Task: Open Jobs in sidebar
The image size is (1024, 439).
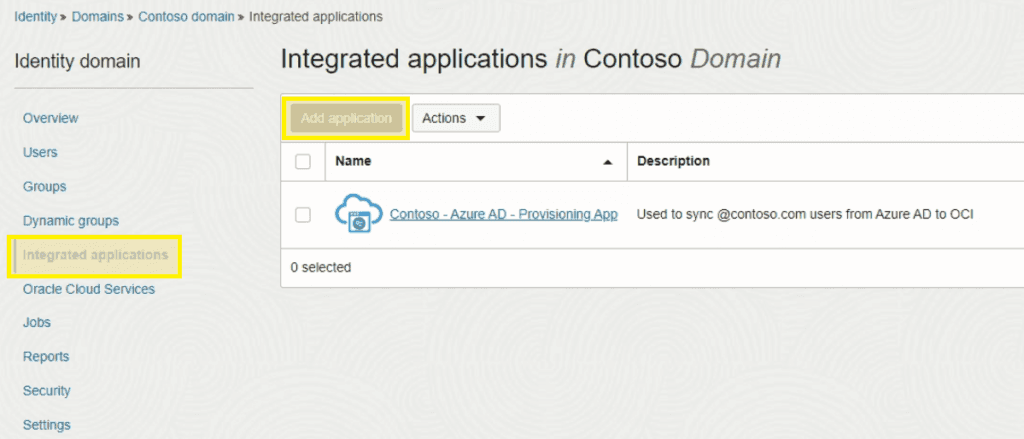Action: click(37, 323)
